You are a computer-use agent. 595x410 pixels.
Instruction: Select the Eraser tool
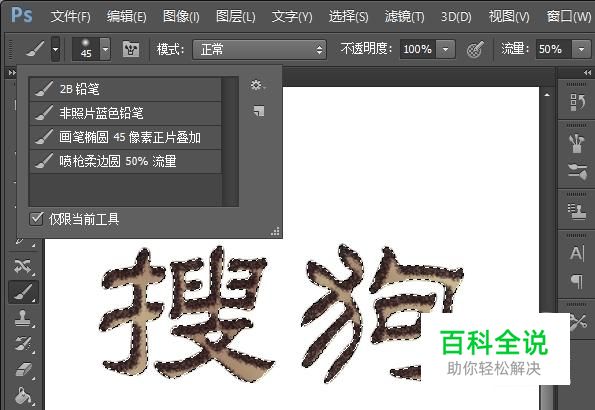coord(23,369)
